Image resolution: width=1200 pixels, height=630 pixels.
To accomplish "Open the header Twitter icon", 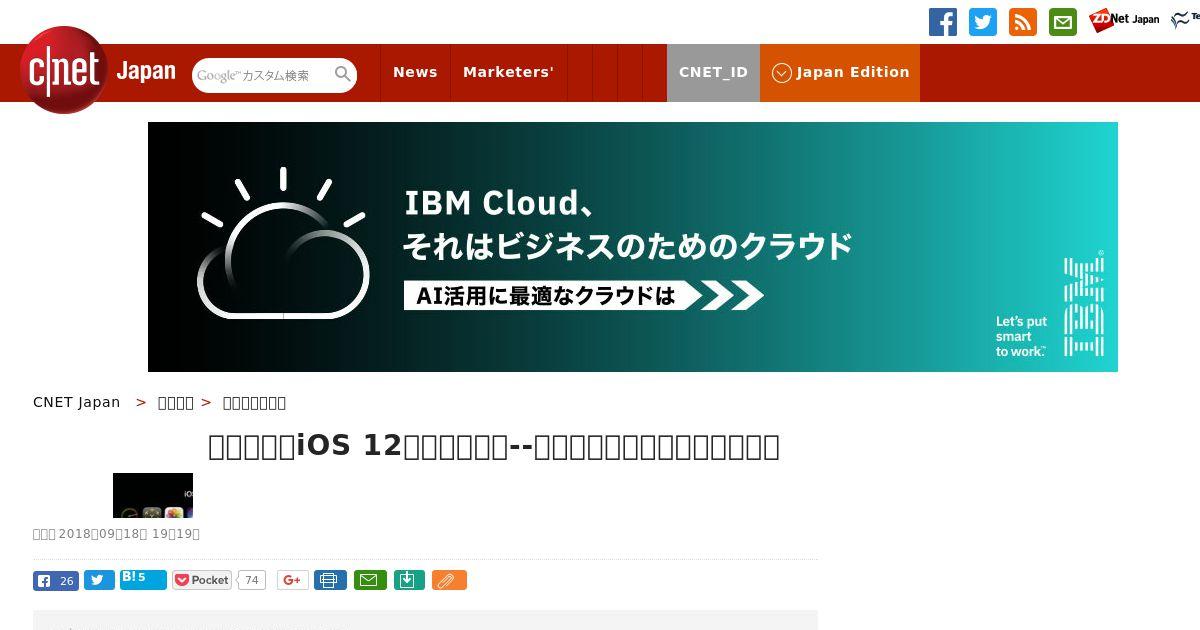I will coord(983,22).
